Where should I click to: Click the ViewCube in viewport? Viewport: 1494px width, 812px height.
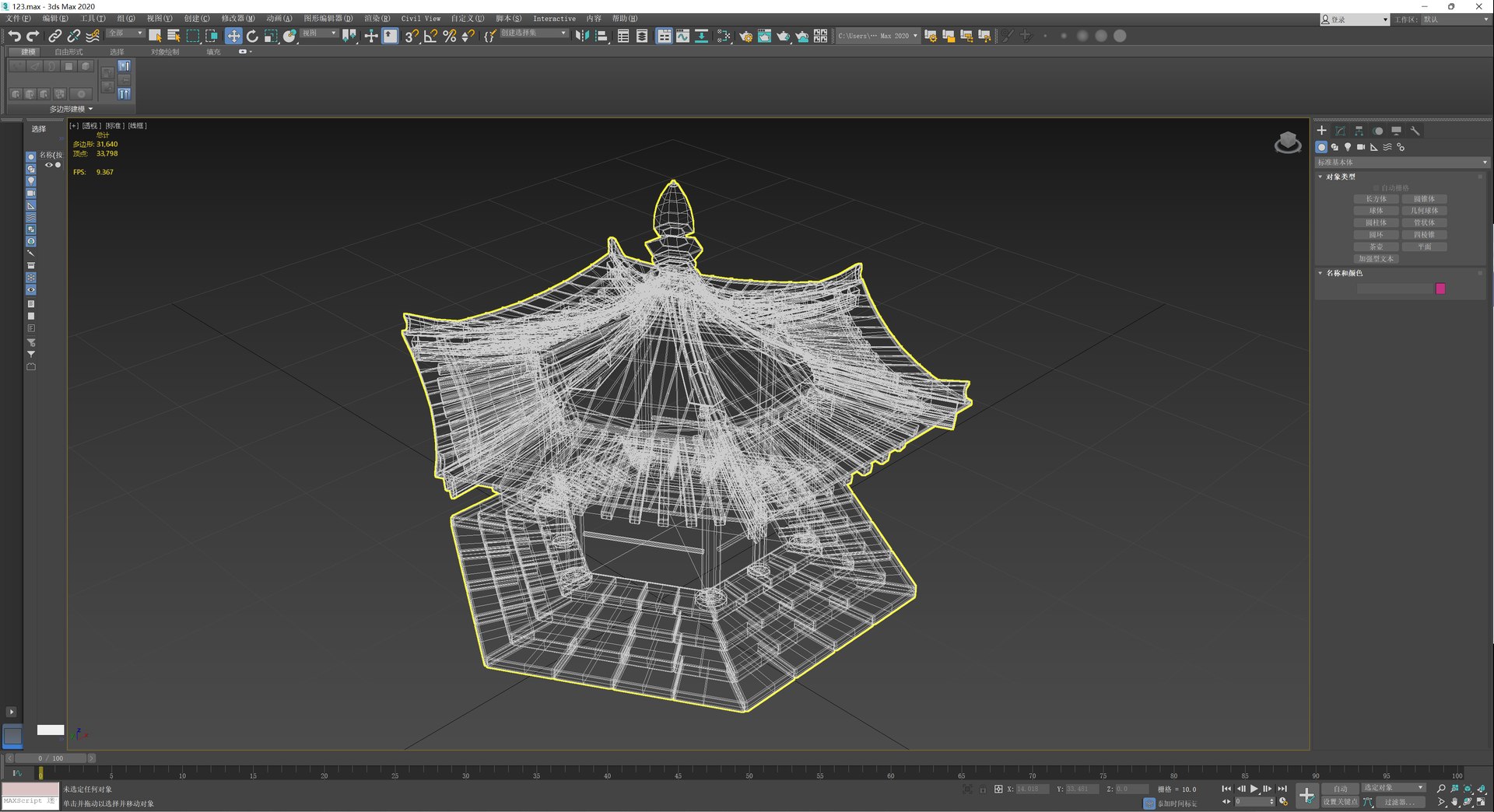1288,142
